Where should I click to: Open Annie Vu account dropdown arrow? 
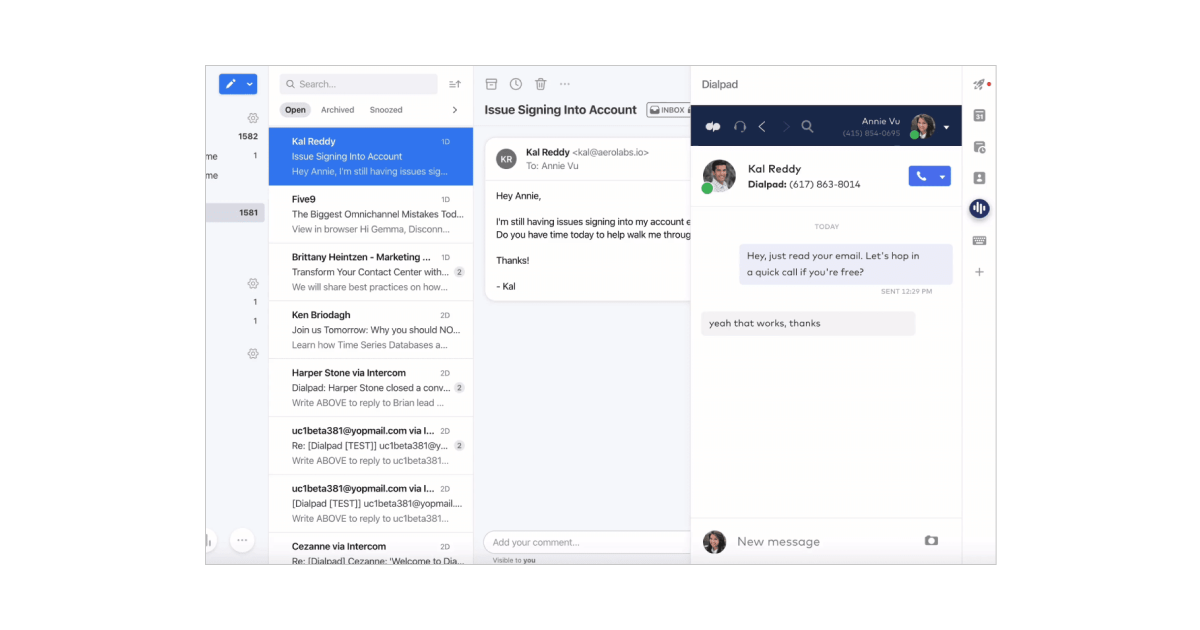947,127
